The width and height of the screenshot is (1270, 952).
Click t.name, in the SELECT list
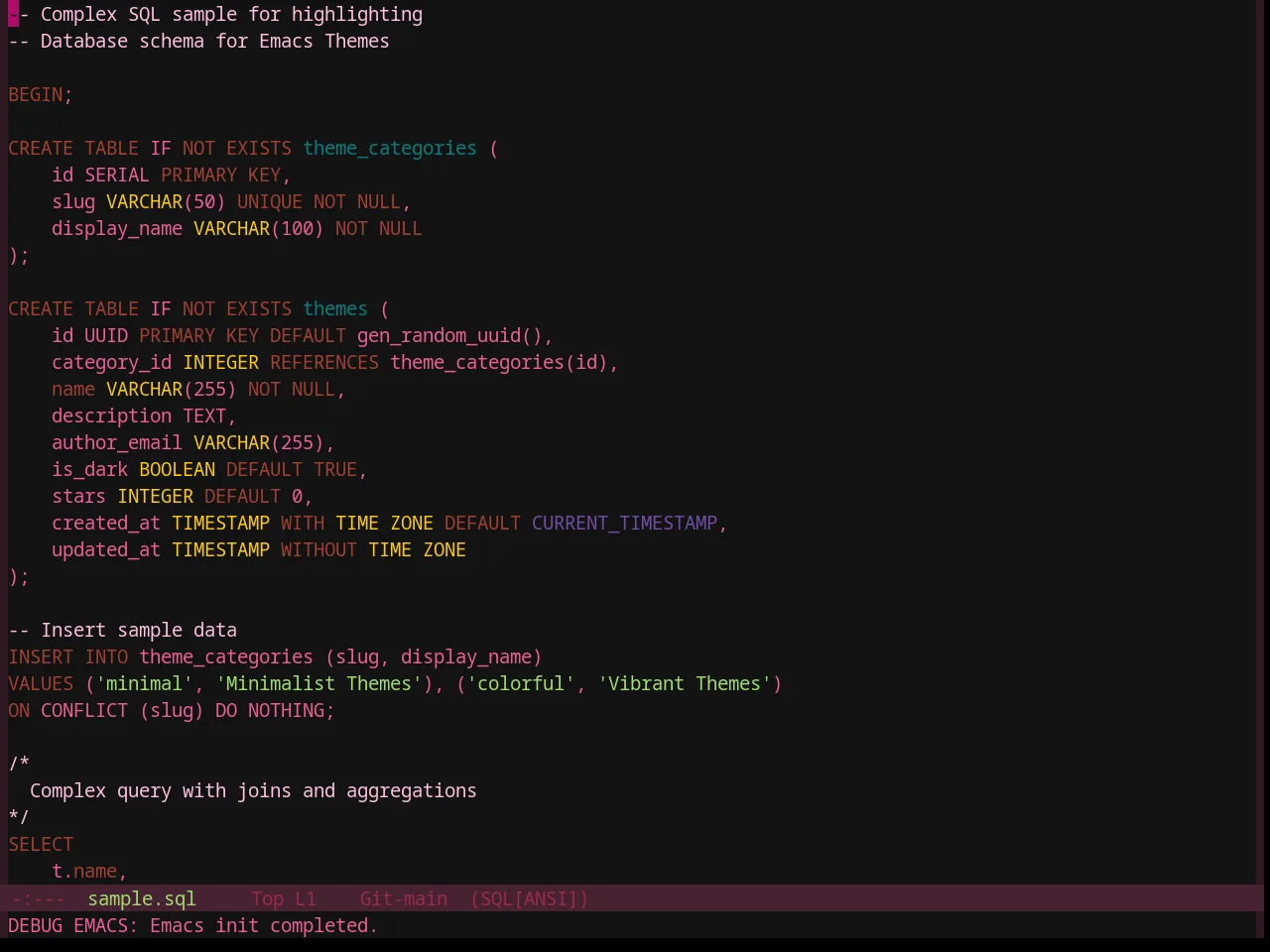pos(90,871)
